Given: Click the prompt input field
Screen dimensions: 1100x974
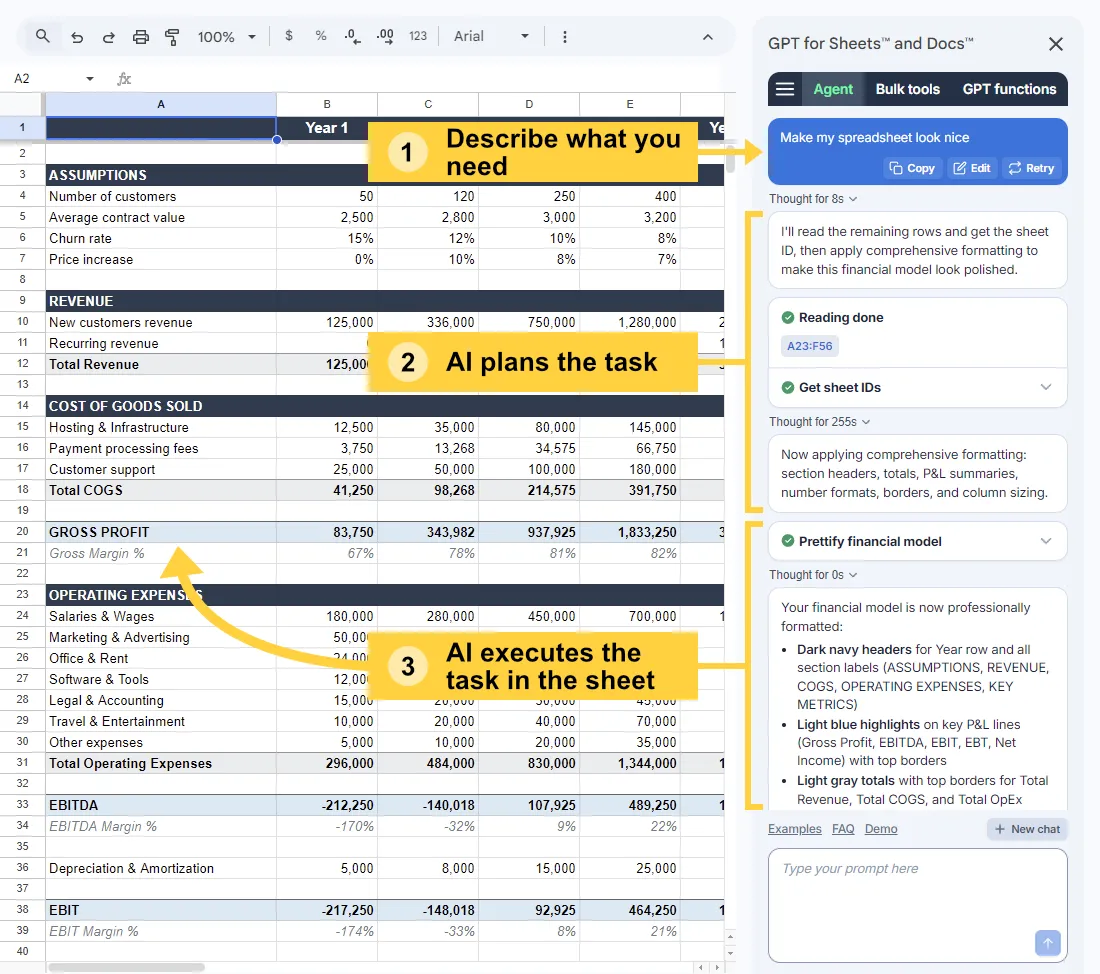Looking at the screenshot, I should click(x=917, y=900).
